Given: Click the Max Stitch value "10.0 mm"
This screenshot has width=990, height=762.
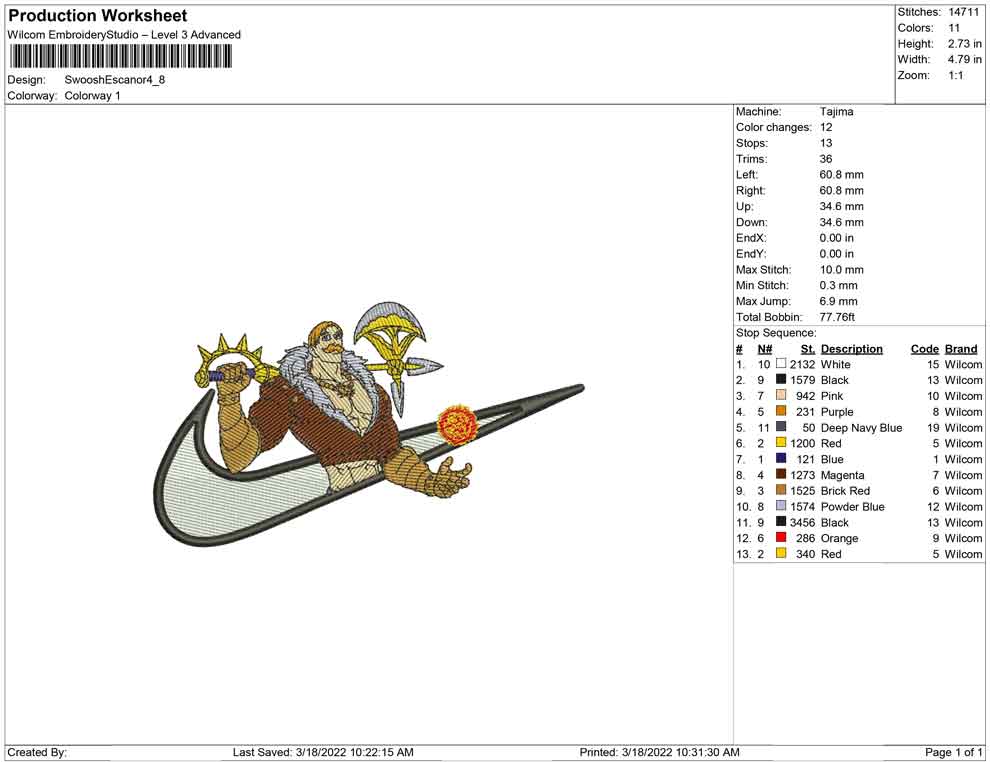Looking at the screenshot, I should pyautogui.click(x=841, y=270).
